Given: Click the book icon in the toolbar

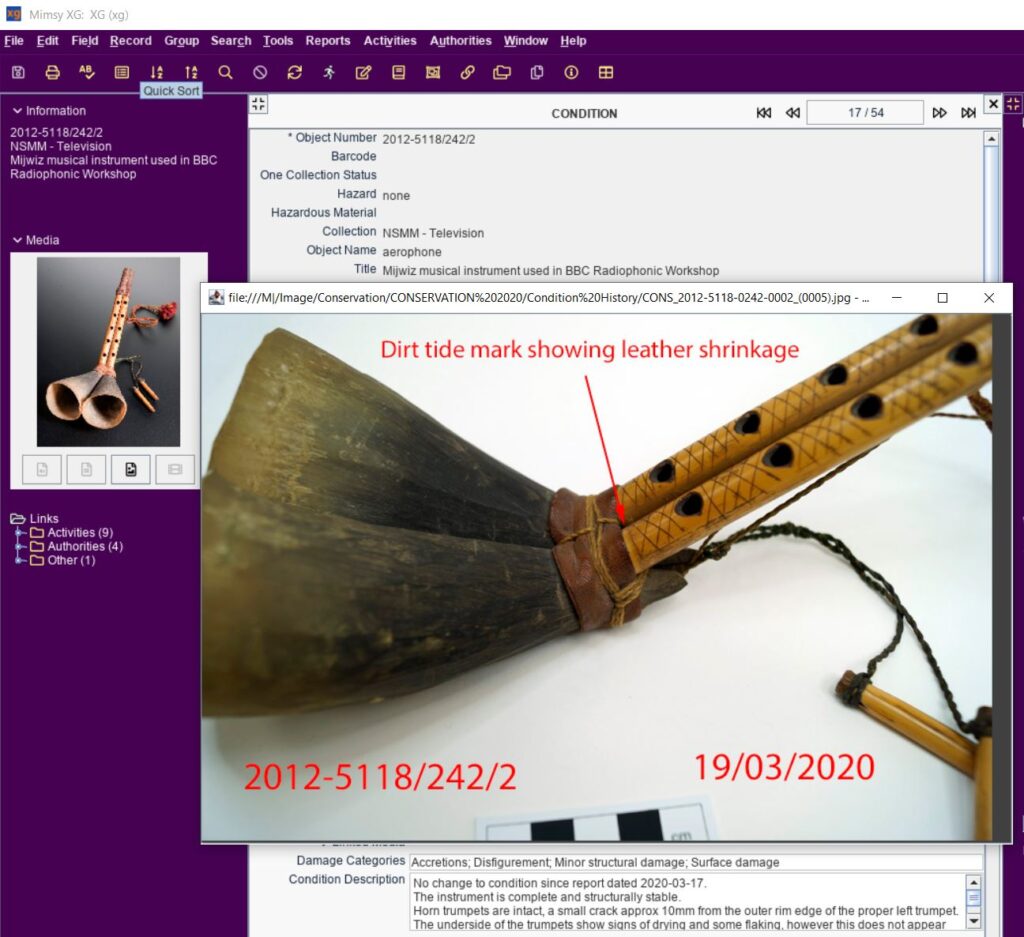Looking at the screenshot, I should (x=398, y=72).
